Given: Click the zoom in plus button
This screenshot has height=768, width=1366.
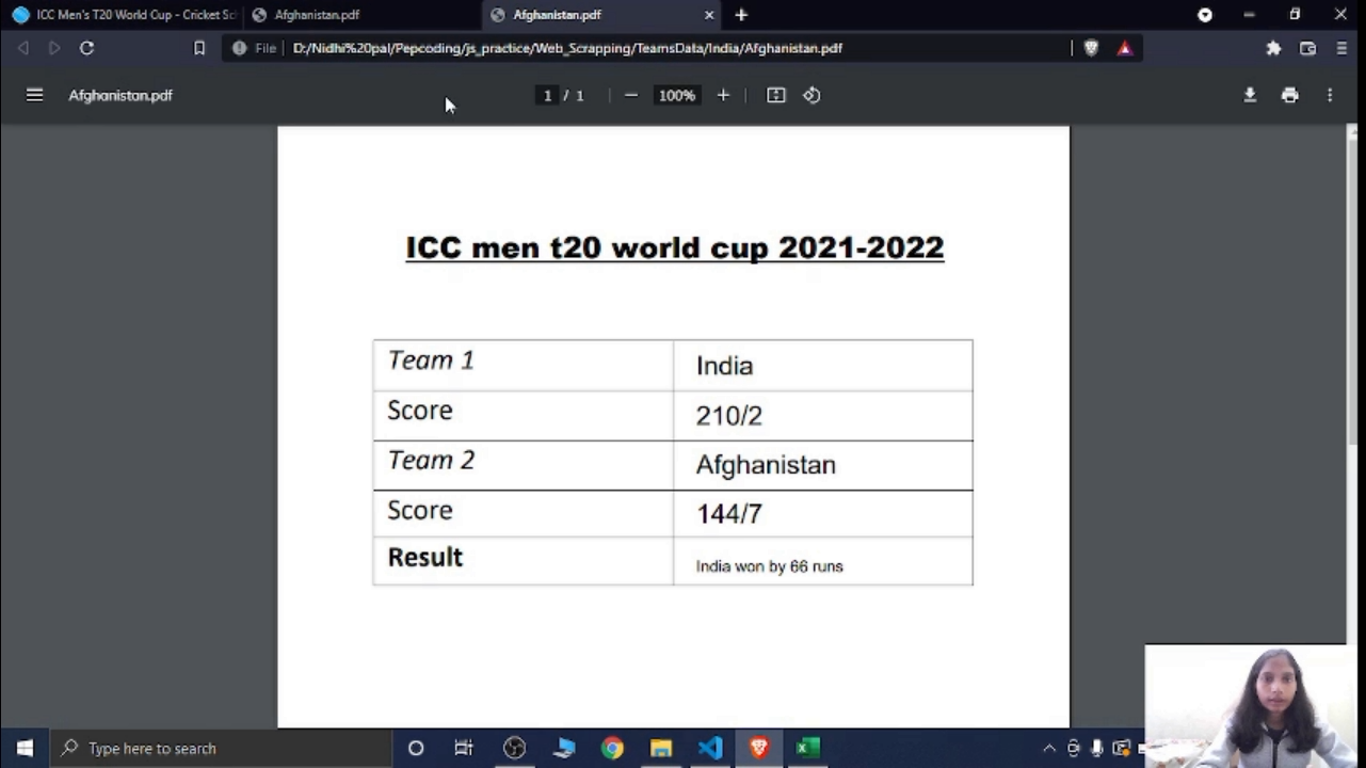Looking at the screenshot, I should coord(723,95).
